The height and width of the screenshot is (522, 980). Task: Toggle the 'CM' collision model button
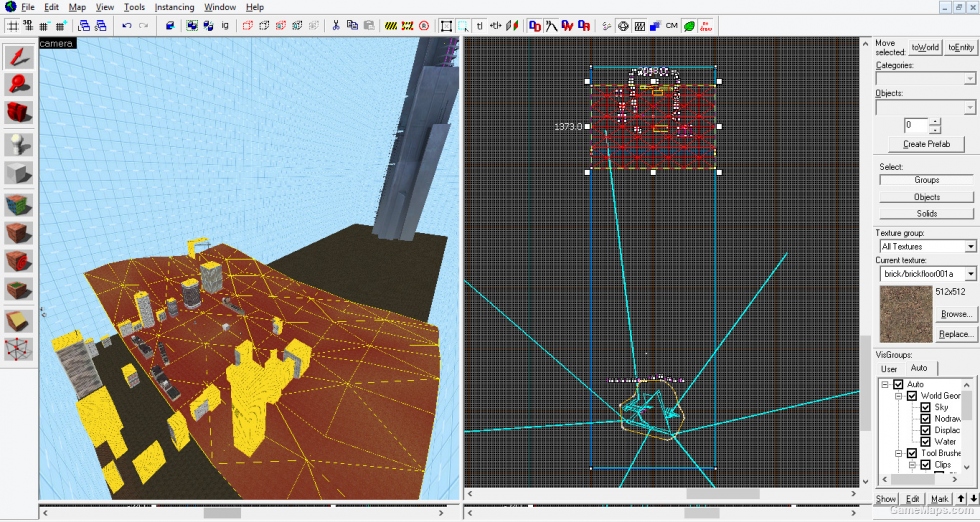(672, 26)
